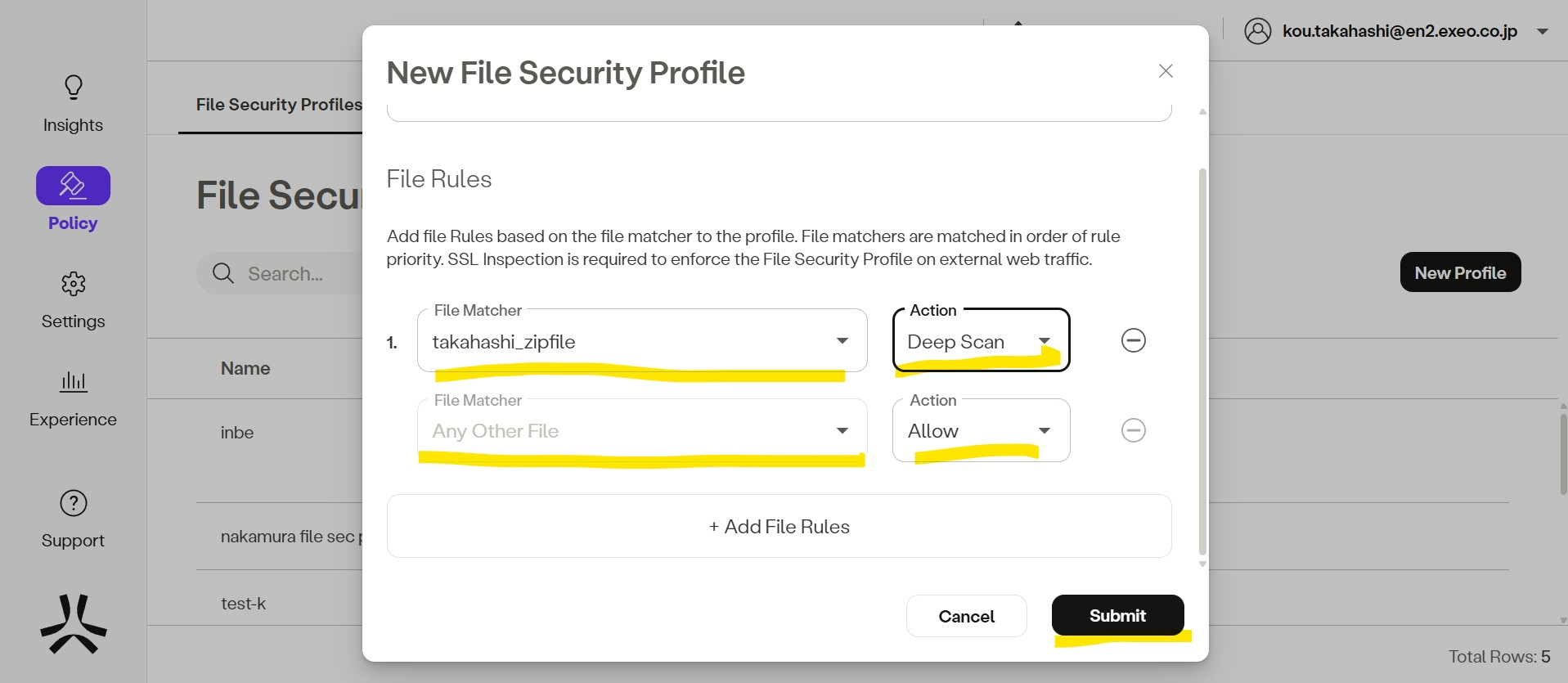Click Add File Rules button
The image size is (1568, 683).
click(779, 527)
